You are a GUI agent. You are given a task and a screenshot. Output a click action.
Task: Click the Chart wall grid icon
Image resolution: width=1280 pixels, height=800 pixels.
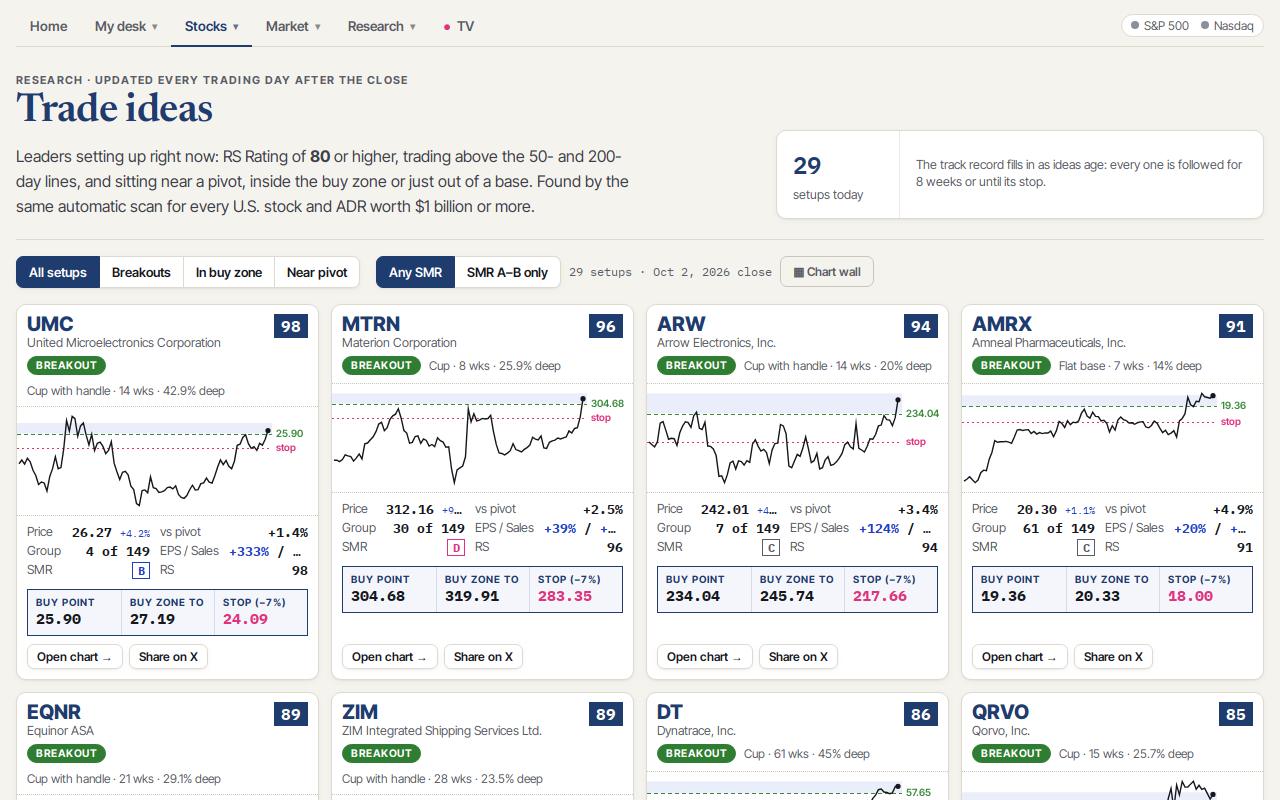[x=798, y=272]
